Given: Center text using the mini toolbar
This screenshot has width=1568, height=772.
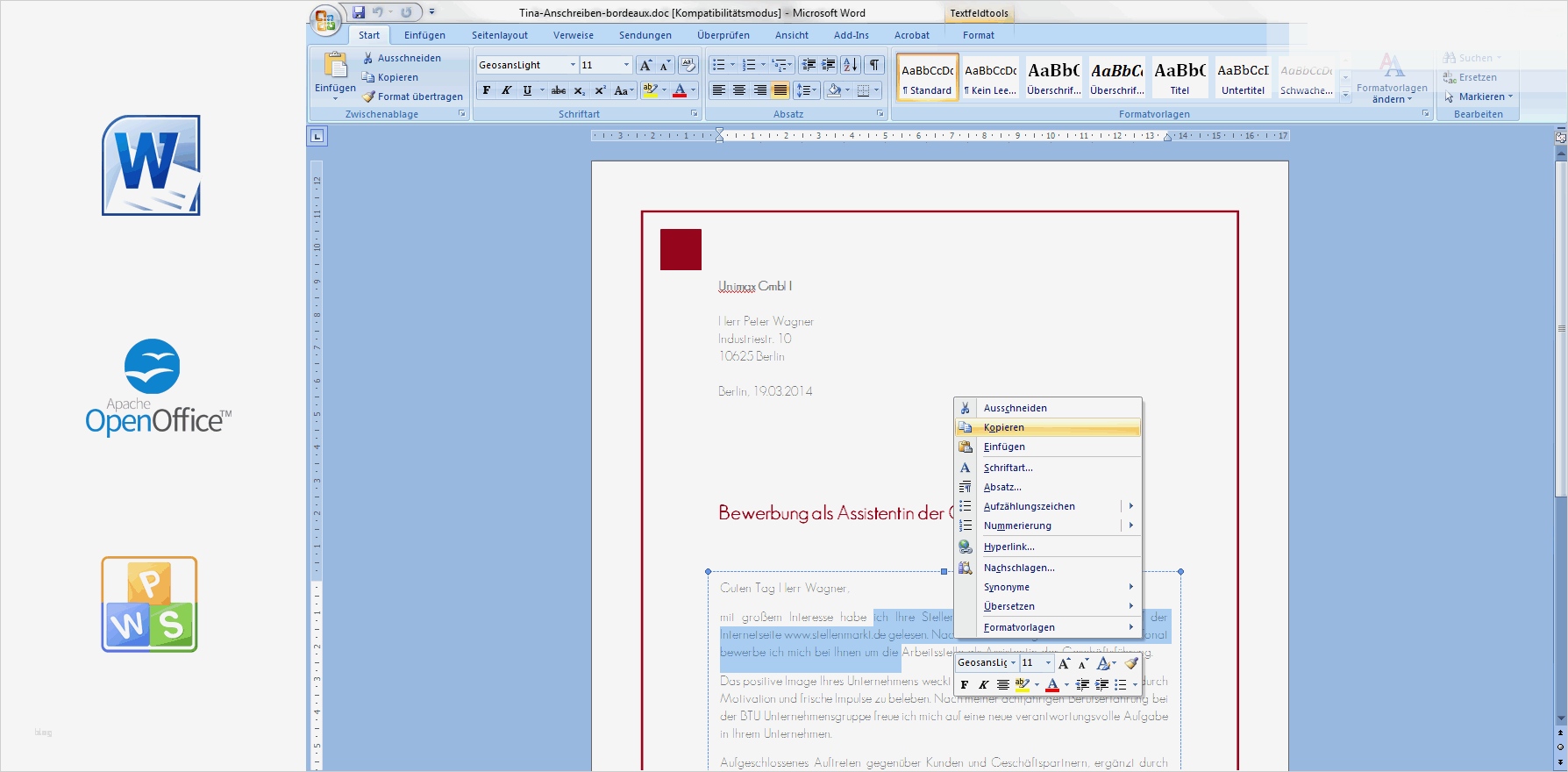Looking at the screenshot, I should point(1002,685).
